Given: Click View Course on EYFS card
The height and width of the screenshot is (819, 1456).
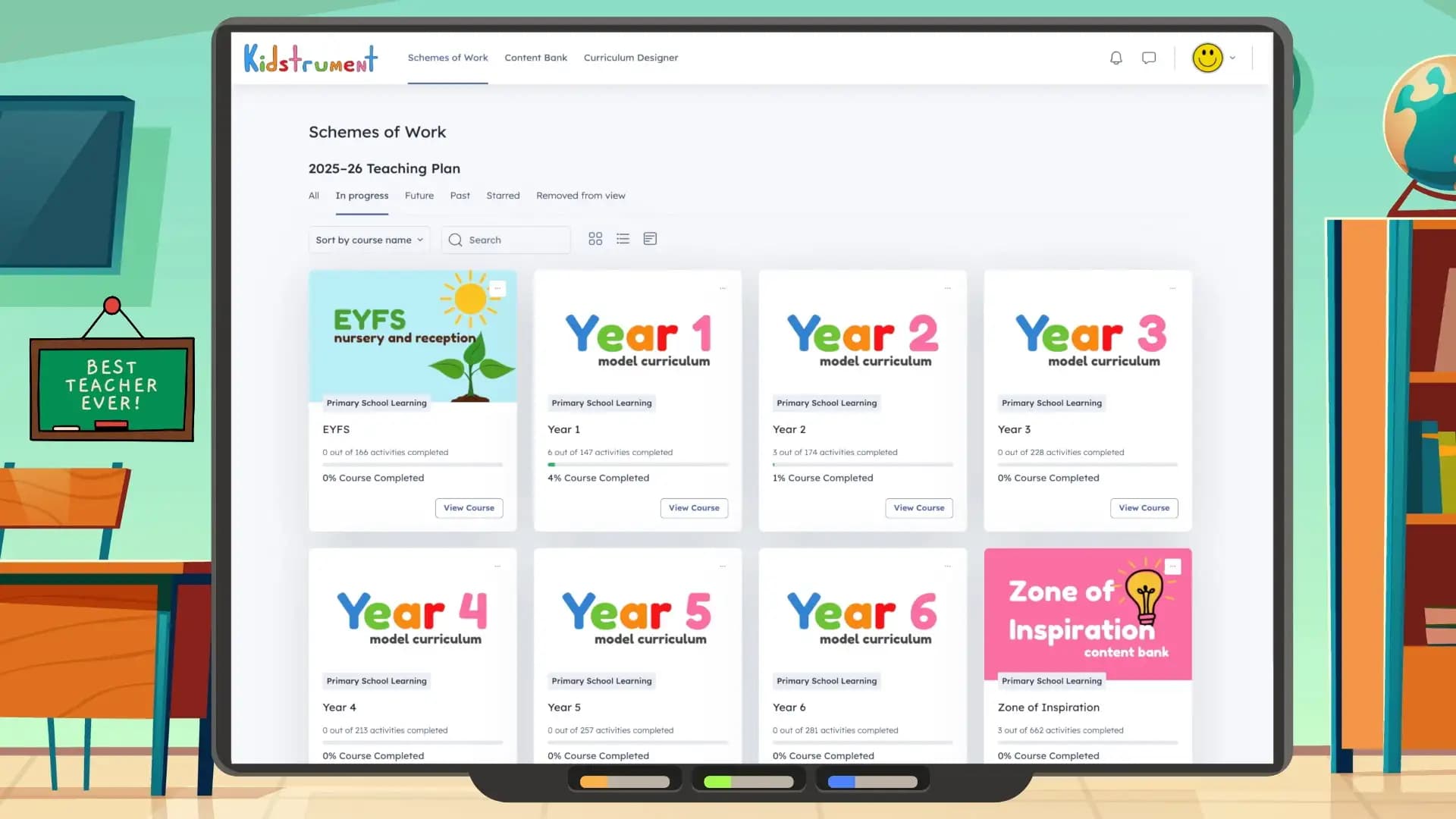Looking at the screenshot, I should click(x=469, y=508).
